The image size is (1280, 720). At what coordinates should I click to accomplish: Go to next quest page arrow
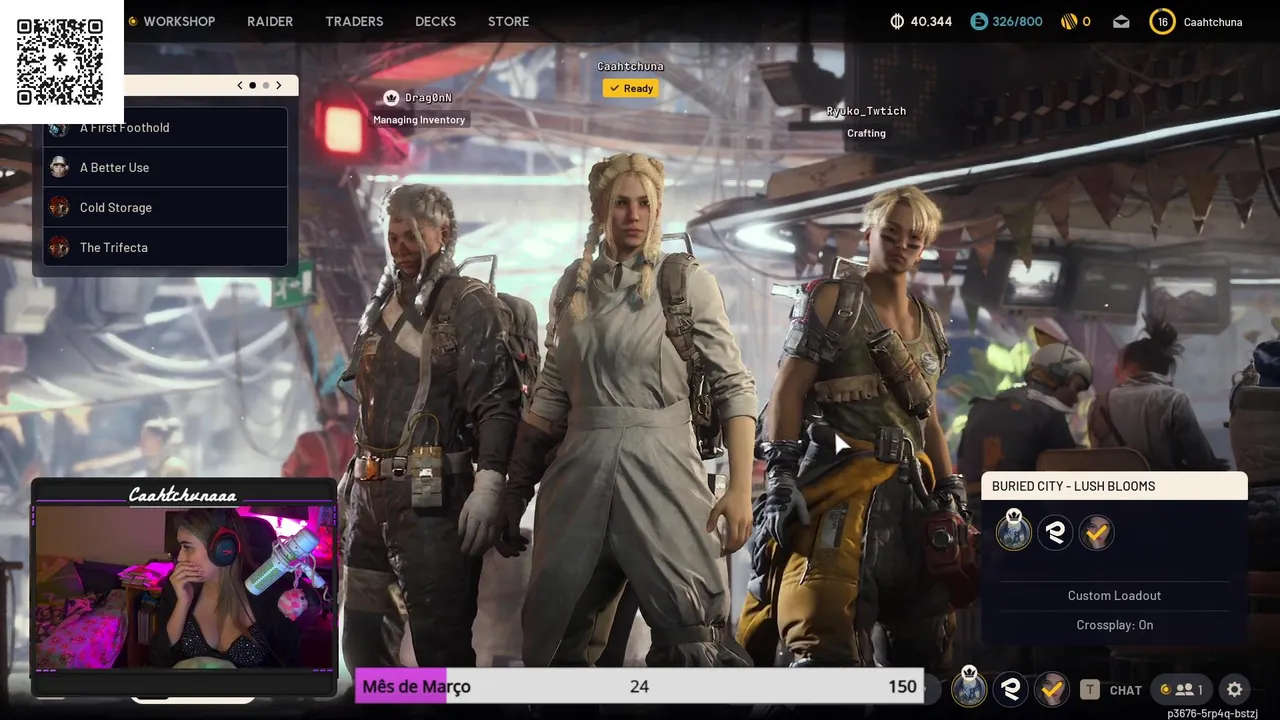point(279,85)
